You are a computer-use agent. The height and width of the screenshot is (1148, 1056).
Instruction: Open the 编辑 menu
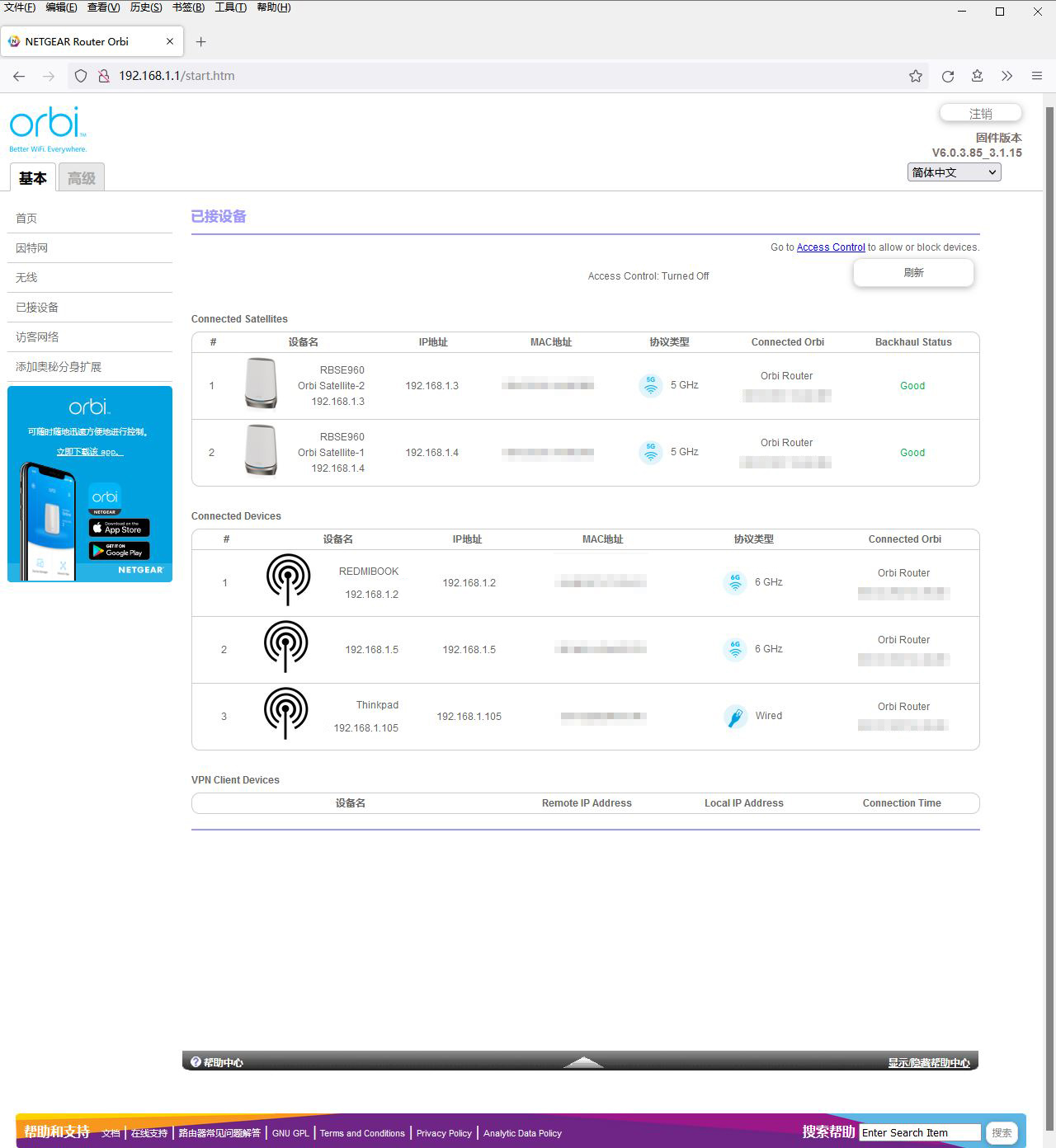coord(61,7)
